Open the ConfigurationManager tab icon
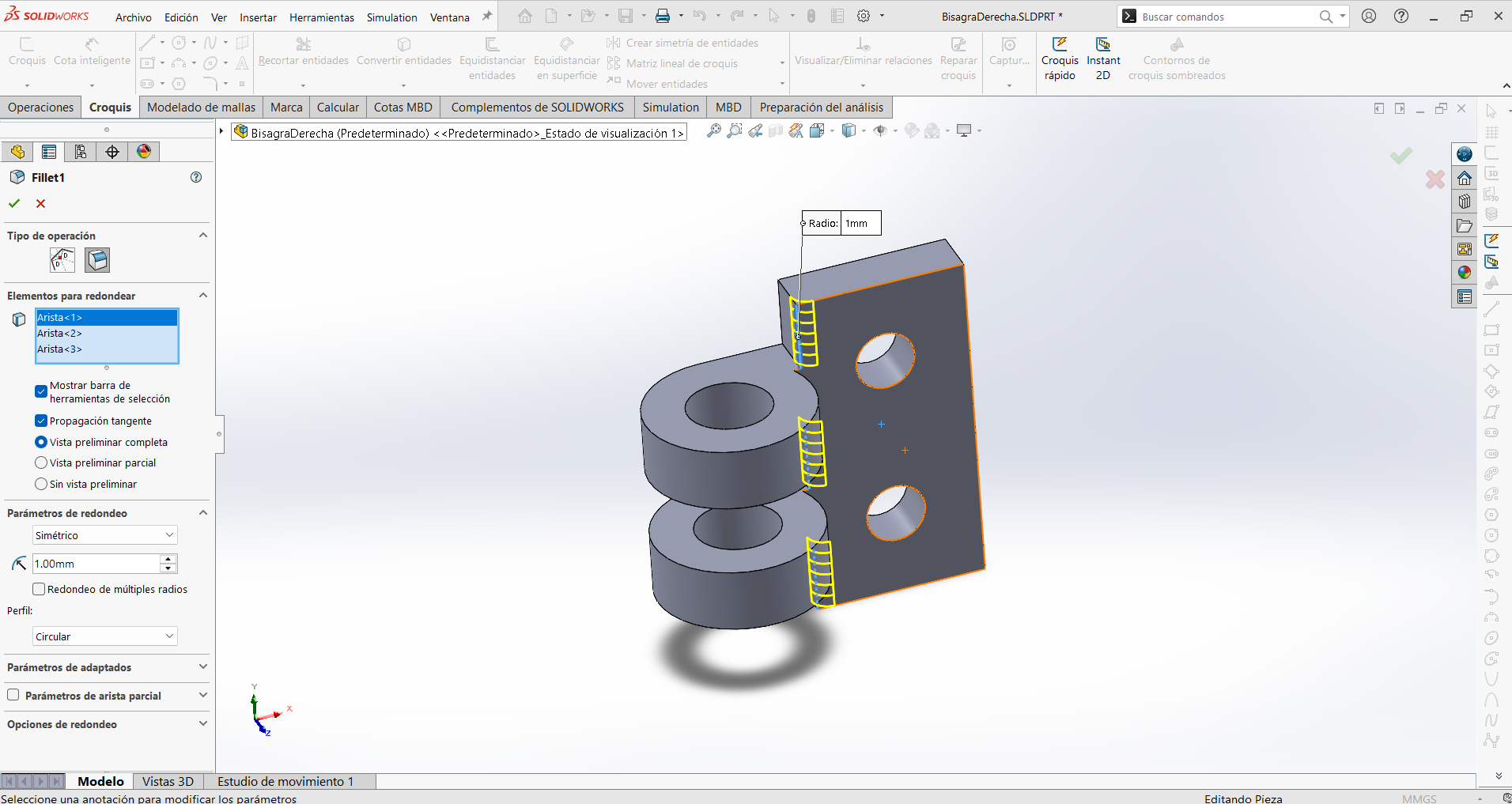The image size is (1512, 804). (x=80, y=152)
